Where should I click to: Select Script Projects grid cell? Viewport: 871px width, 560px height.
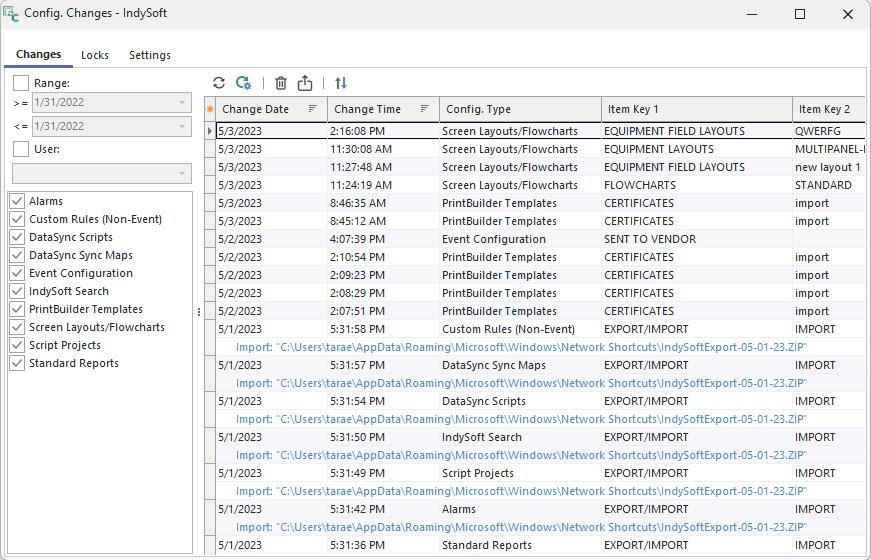520,473
